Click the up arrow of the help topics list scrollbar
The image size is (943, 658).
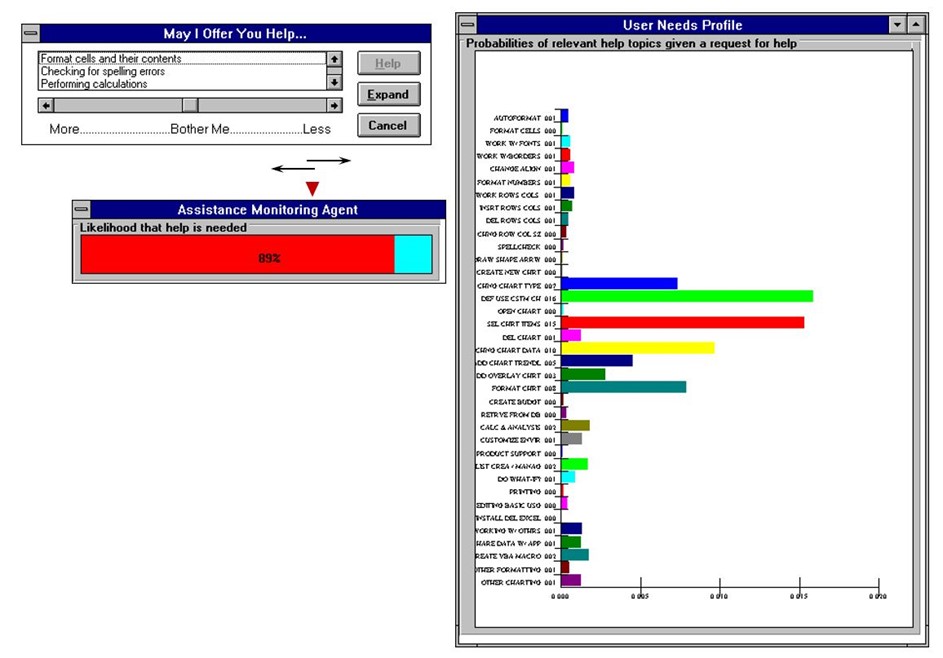[x=335, y=59]
